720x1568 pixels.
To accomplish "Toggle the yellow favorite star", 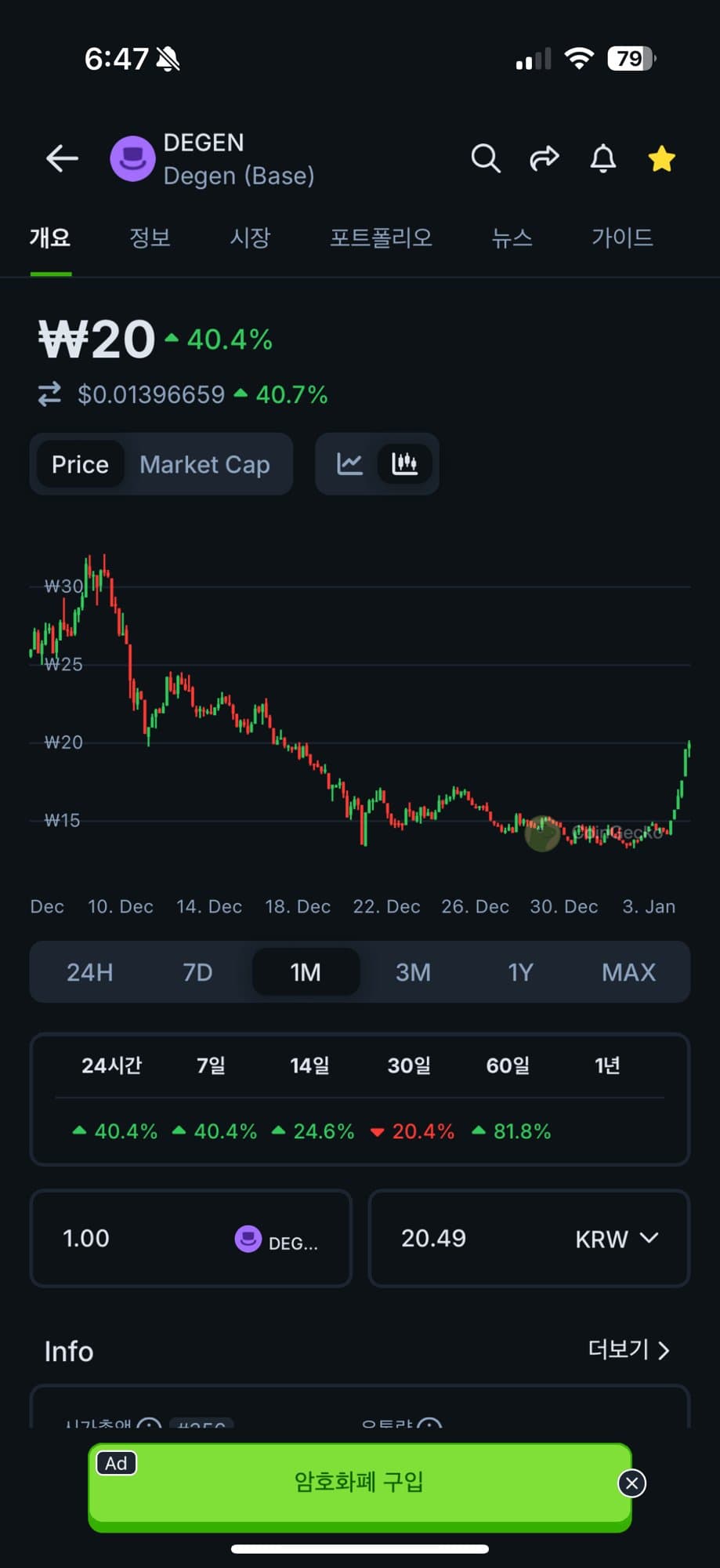I will (x=661, y=159).
